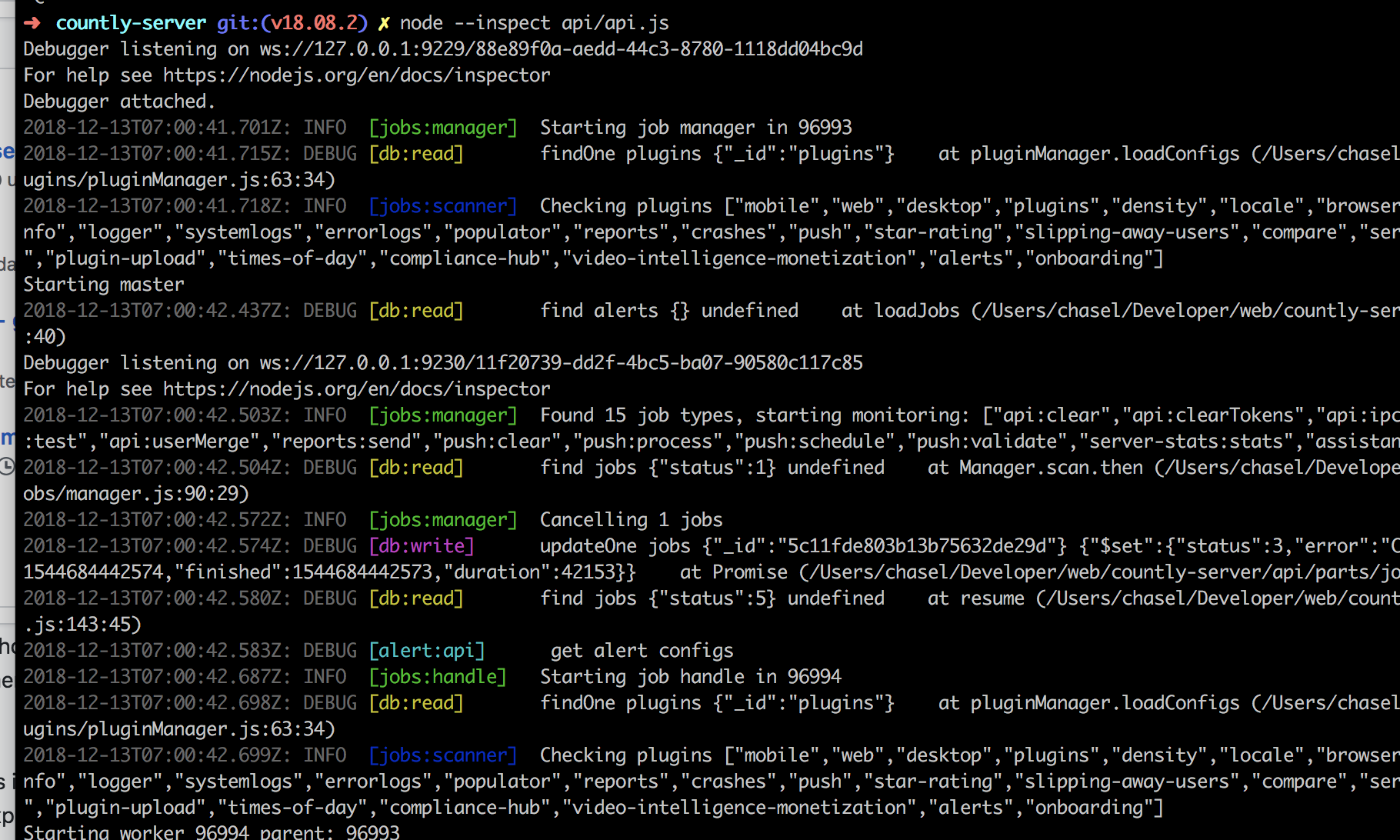Screen dimensions: 1400x840
Task: Click the "Starting job handle in 96994" message
Action: click(x=691, y=677)
